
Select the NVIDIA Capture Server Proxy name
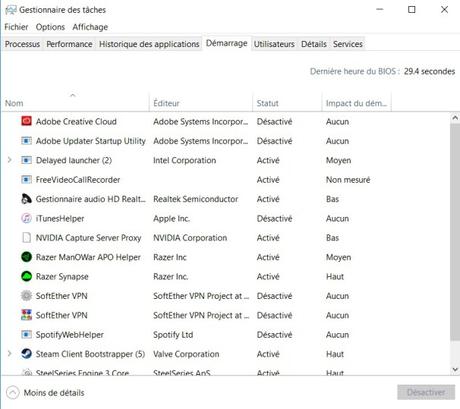point(88,238)
